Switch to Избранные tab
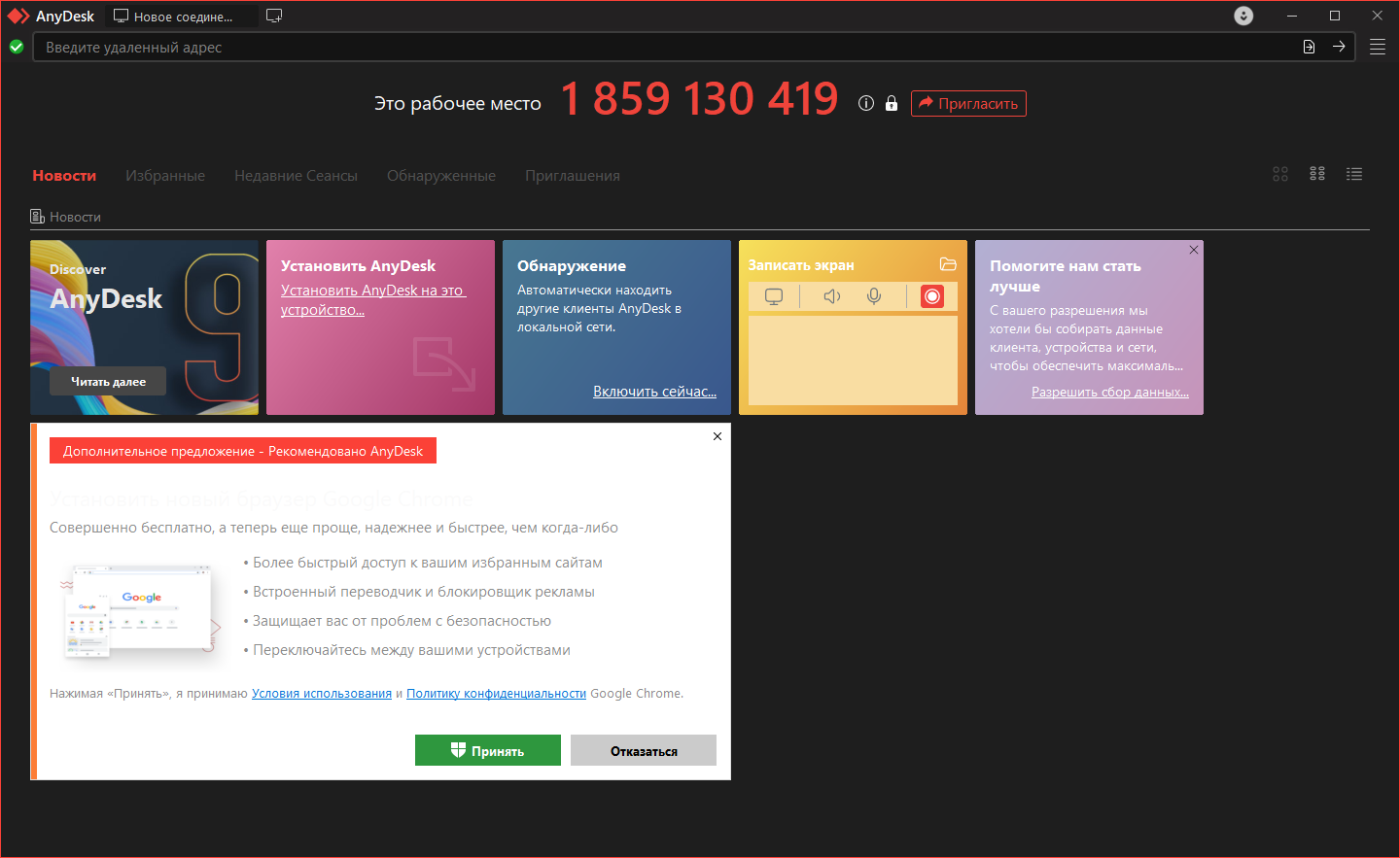 coord(165,176)
